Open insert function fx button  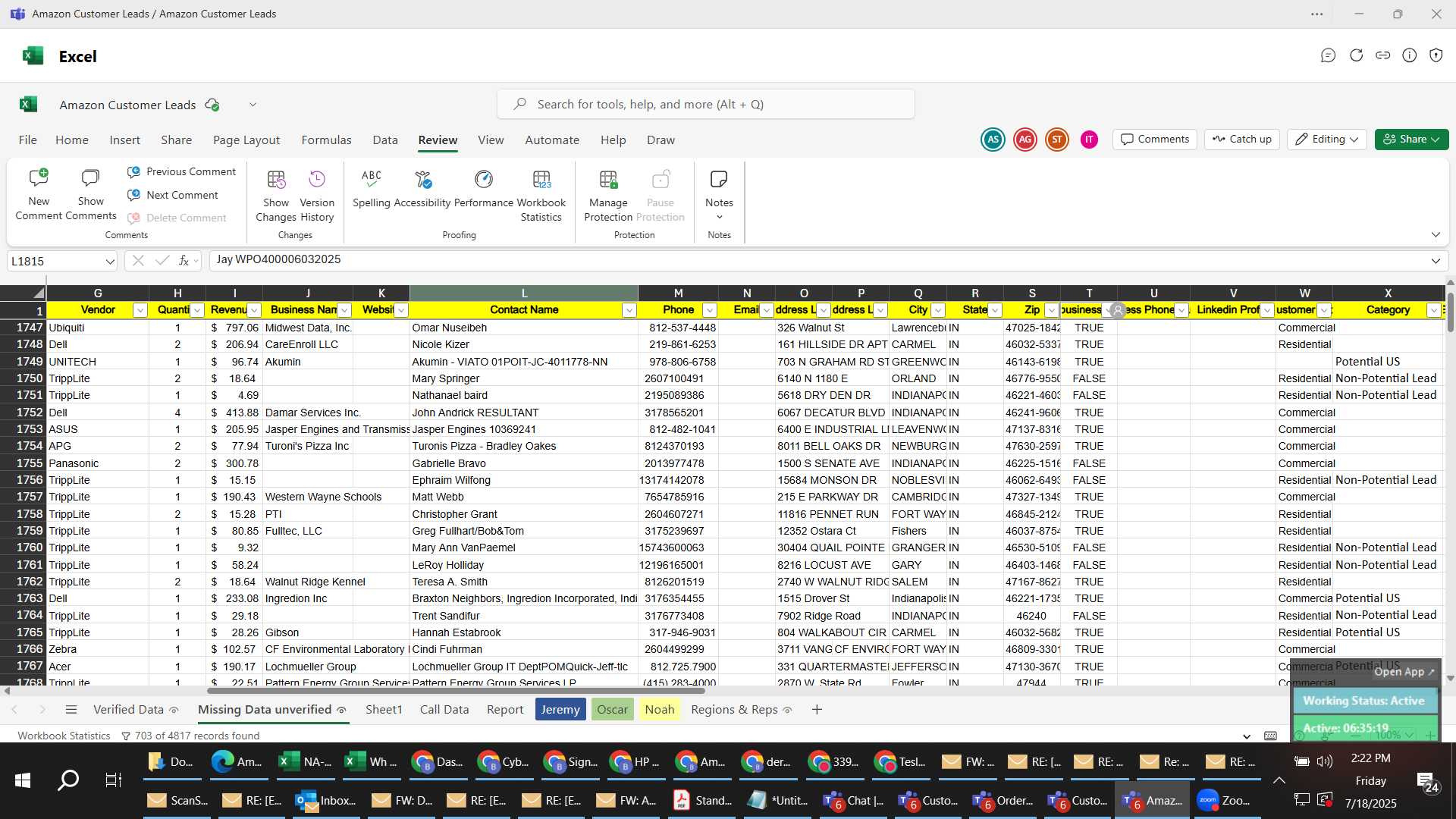[x=184, y=261]
